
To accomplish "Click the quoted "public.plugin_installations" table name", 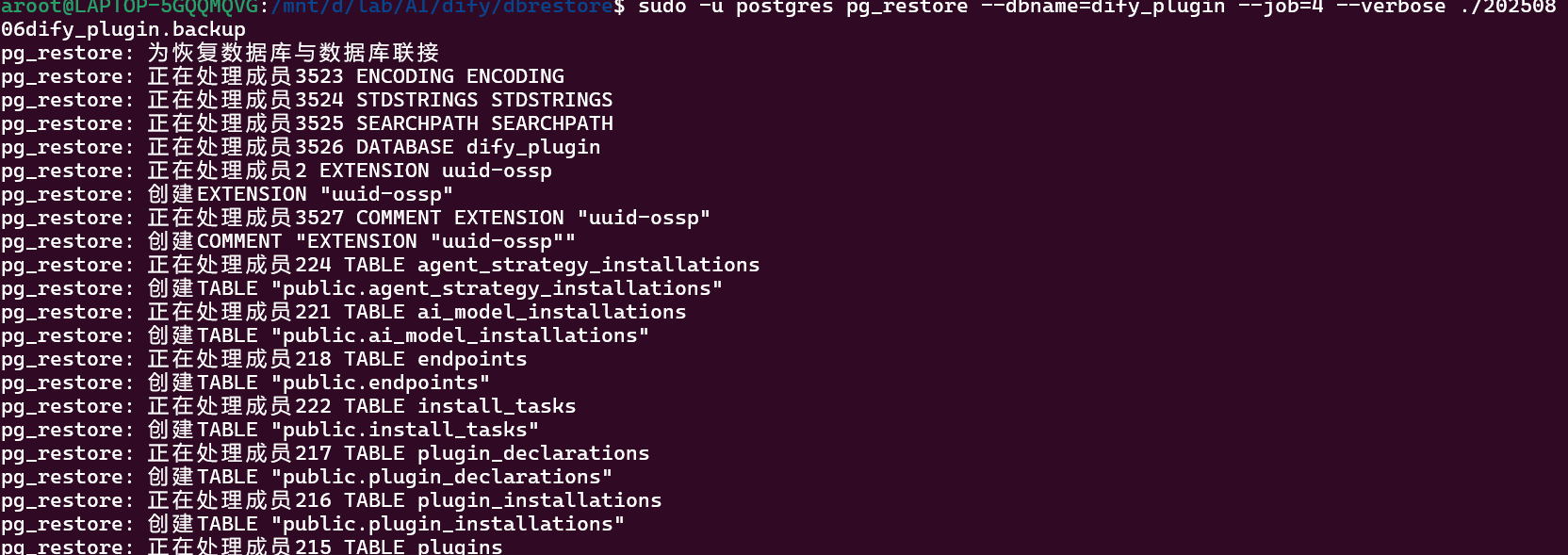I will (448, 524).
